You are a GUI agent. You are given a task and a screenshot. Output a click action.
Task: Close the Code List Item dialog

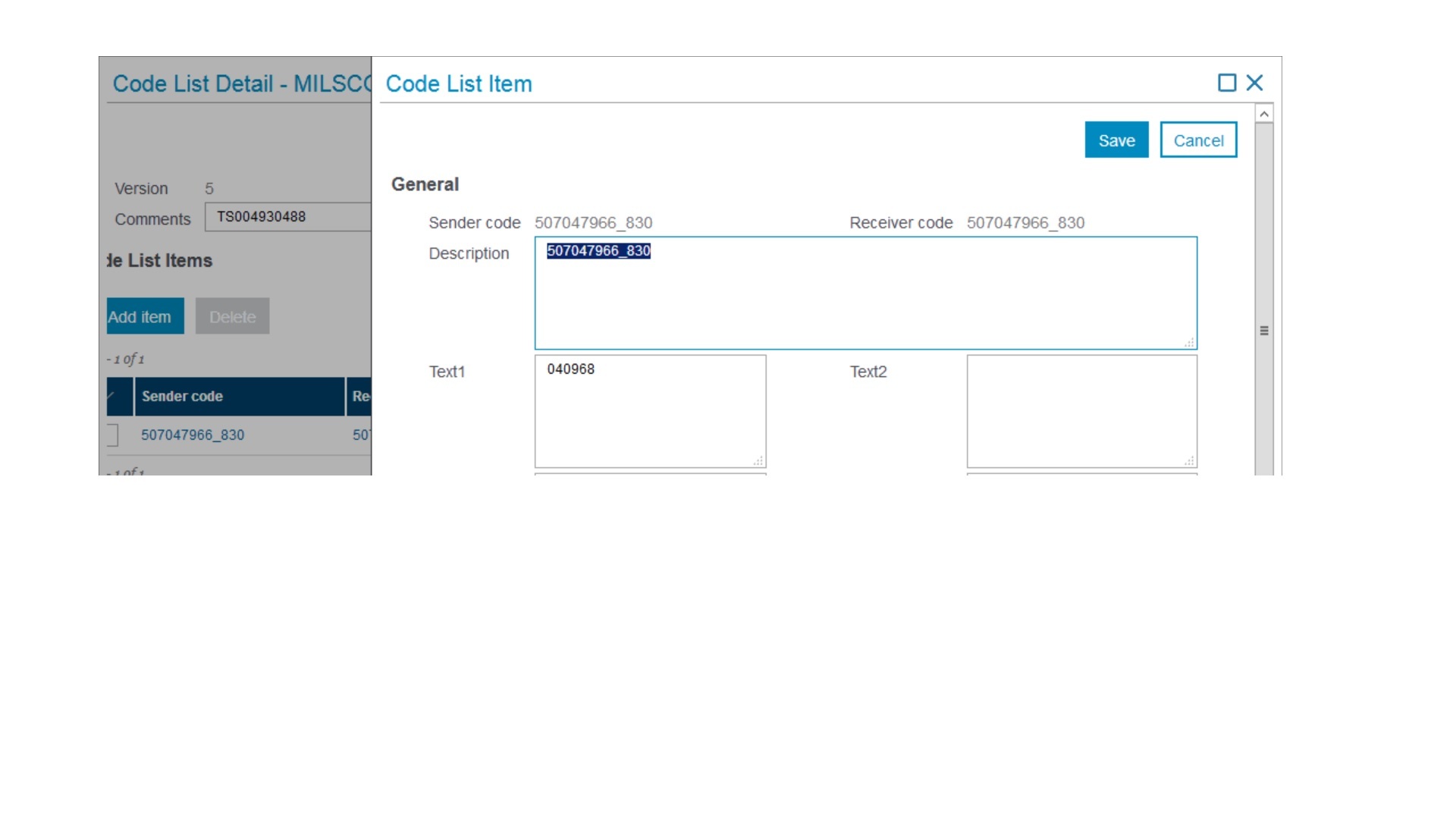1254,83
